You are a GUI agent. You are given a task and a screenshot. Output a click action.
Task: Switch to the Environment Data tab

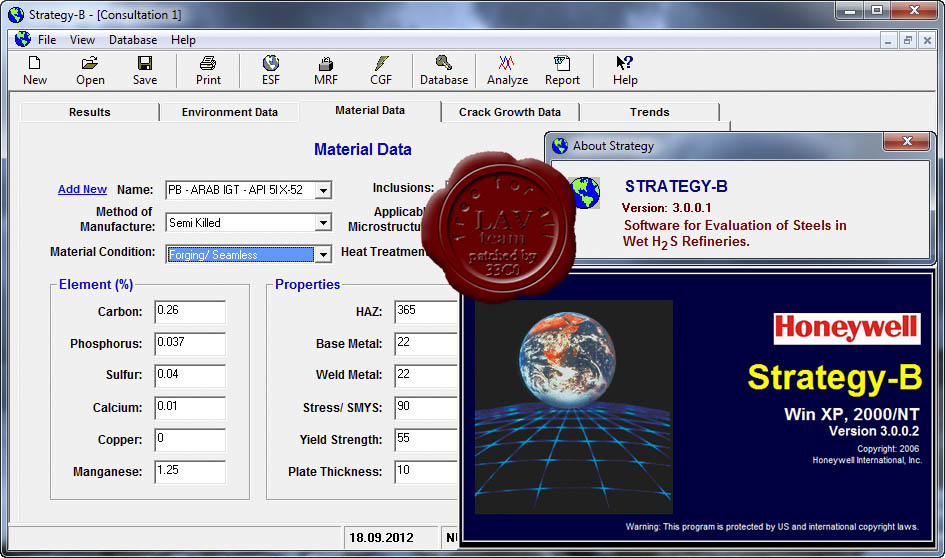pos(230,112)
